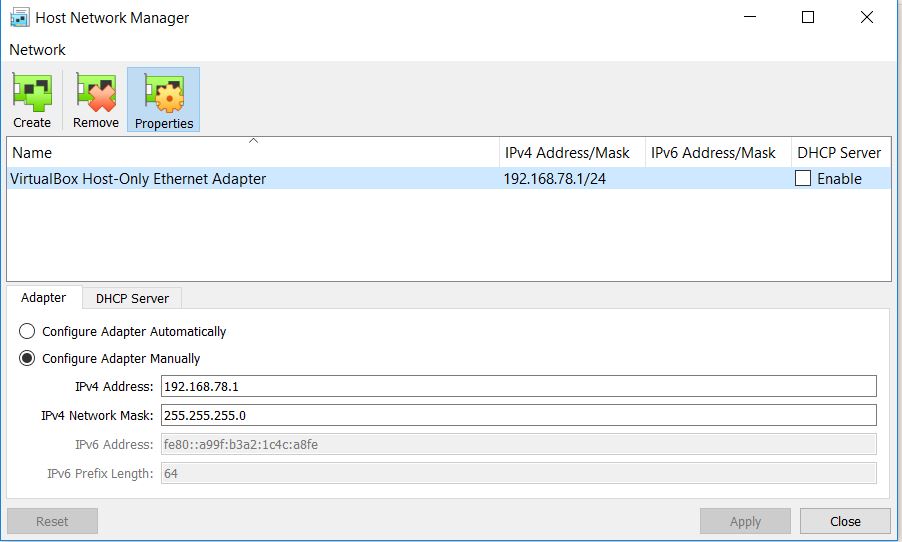Viewport: 902px width, 542px height.
Task: Click the Close button at the bottom
Action: pos(845,521)
